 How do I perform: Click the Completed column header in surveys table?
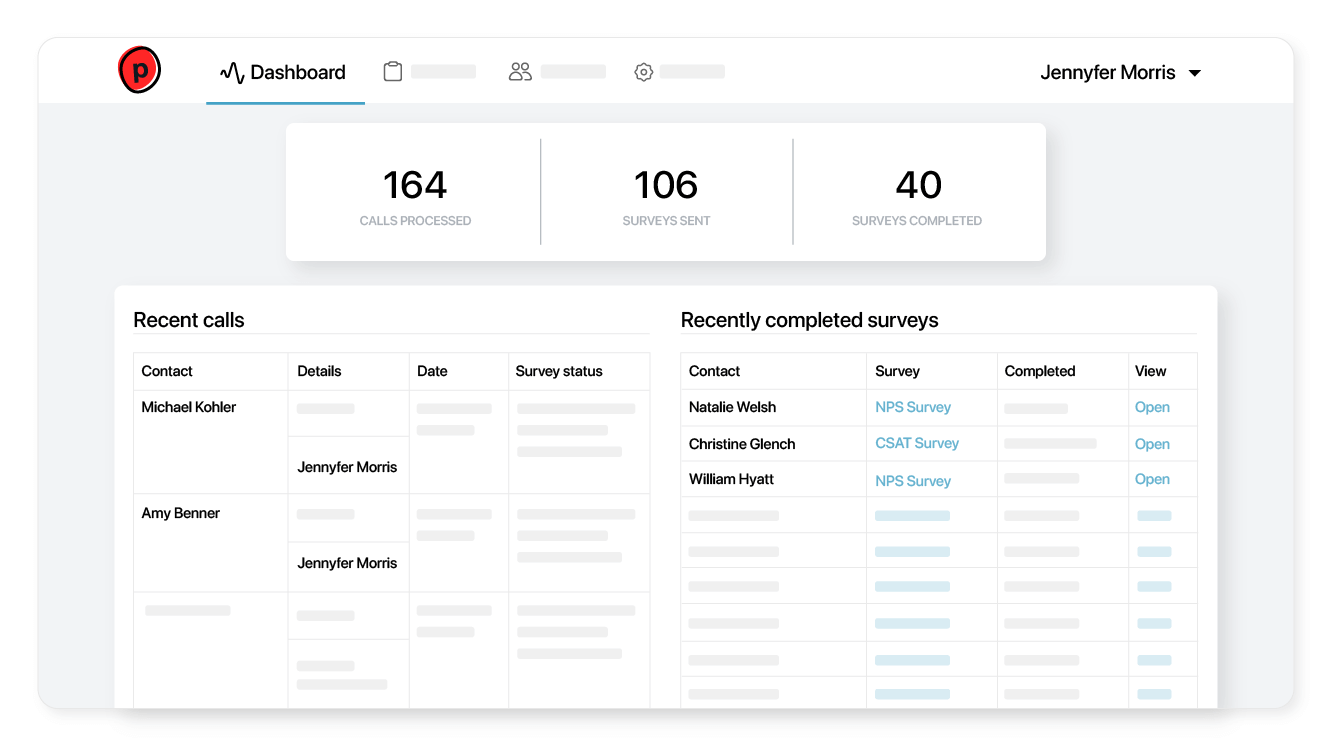tap(1040, 371)
